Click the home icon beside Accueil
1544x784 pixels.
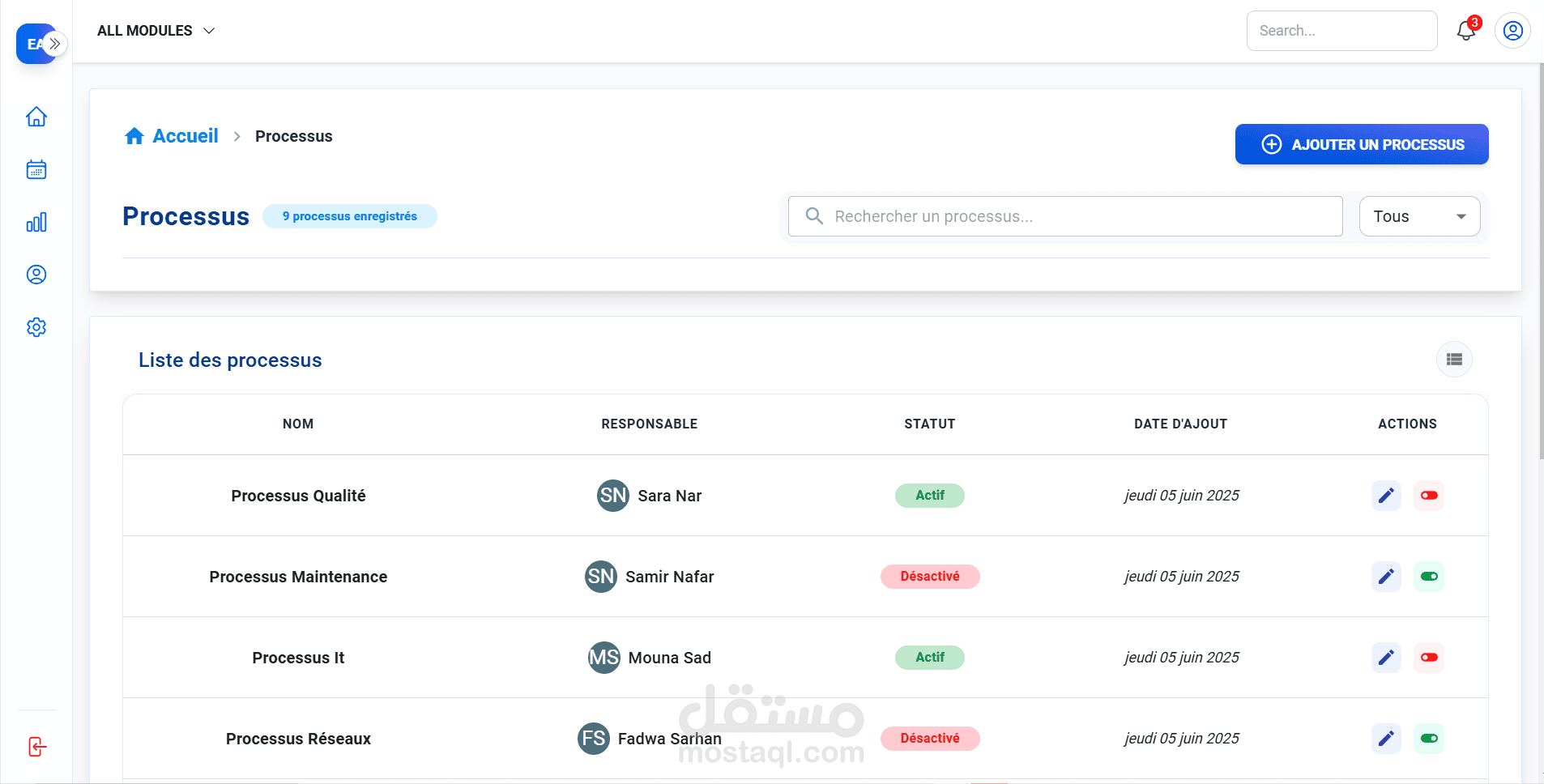click(x=134, y=136)
